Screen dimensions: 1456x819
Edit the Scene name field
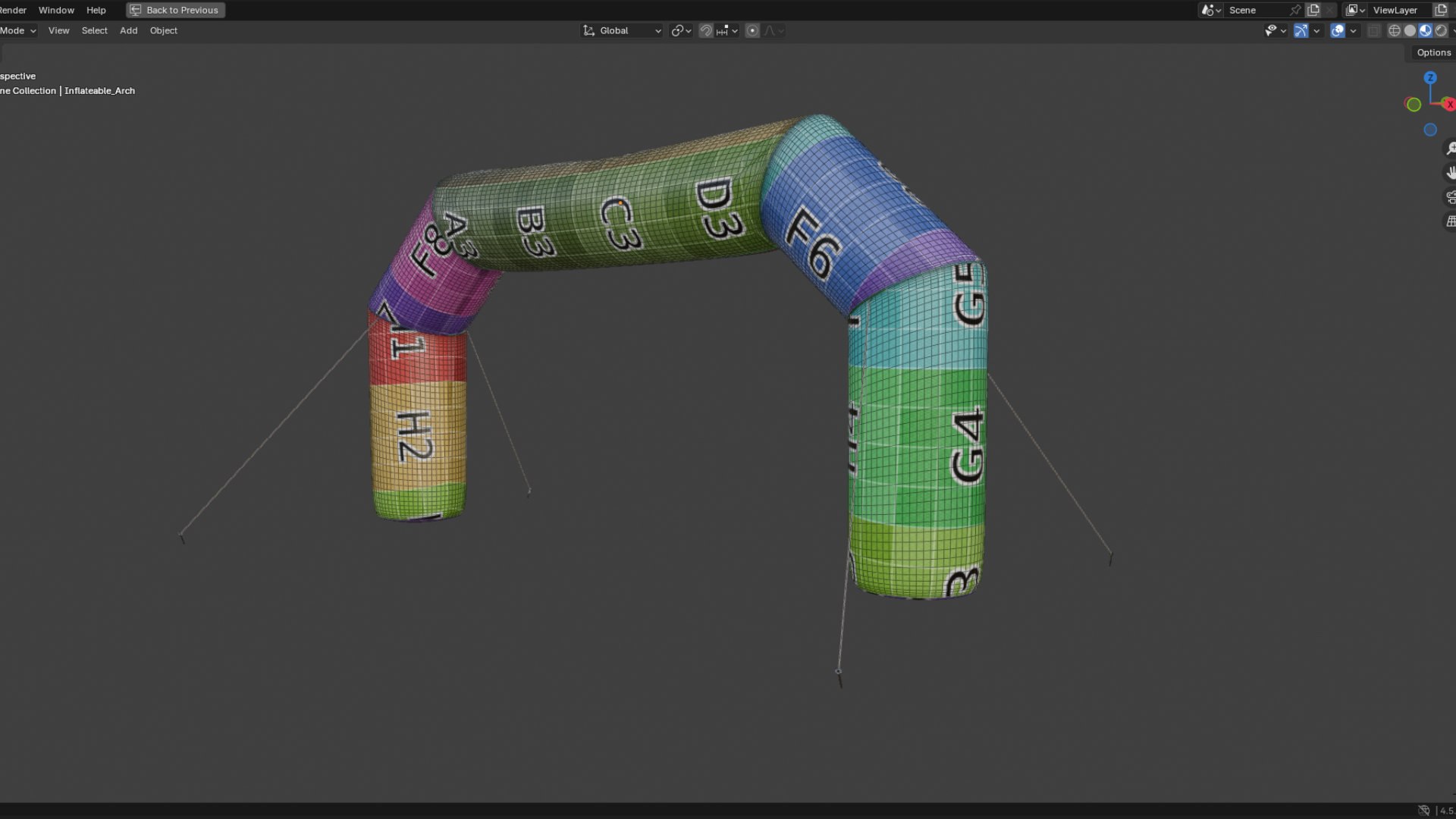(x=1256, y=10)
